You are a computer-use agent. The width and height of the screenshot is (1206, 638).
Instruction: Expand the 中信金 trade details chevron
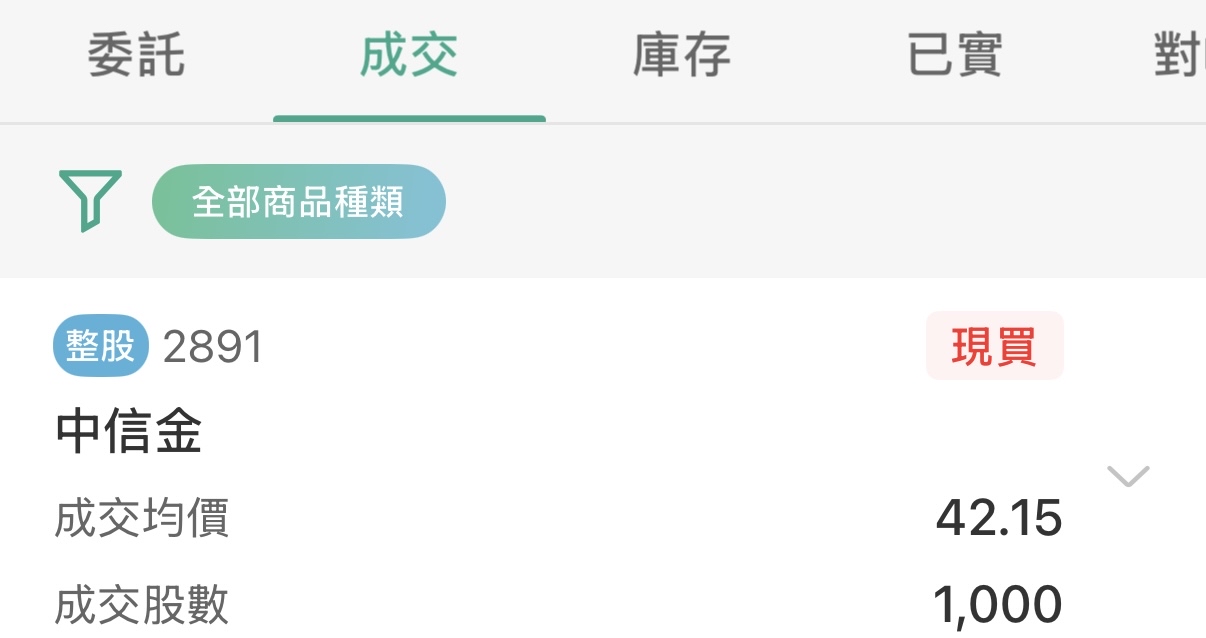click(1129, 476)
